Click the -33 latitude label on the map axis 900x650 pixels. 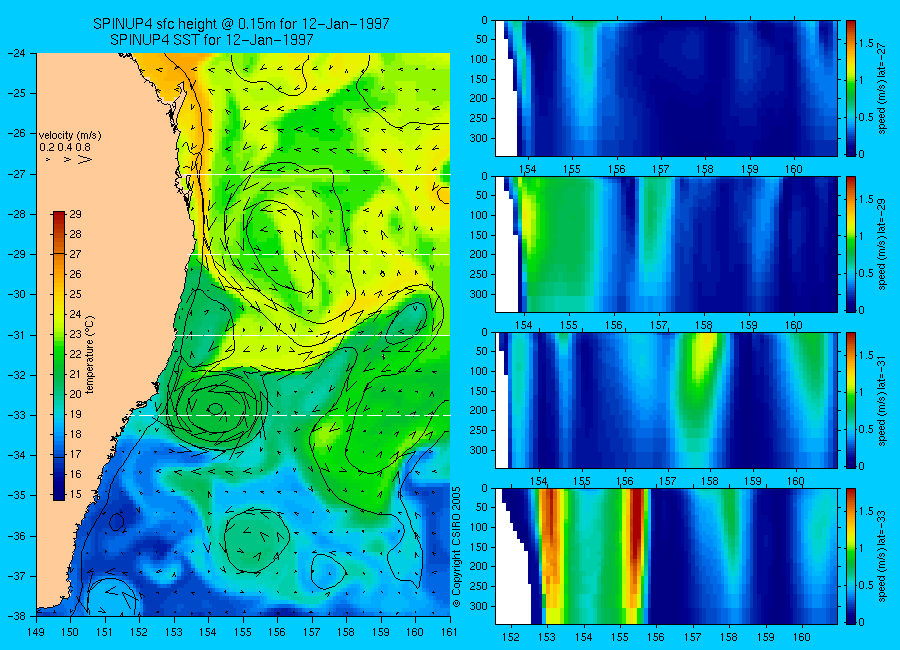click(x=17, y=415)
